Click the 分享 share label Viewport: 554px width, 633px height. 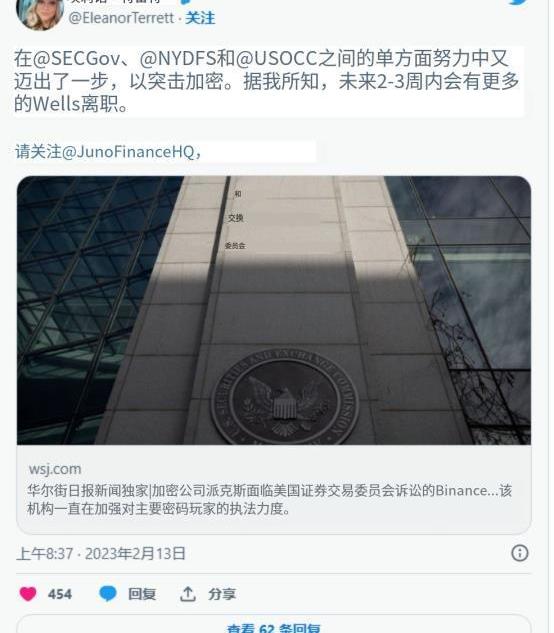click(222, 594)
